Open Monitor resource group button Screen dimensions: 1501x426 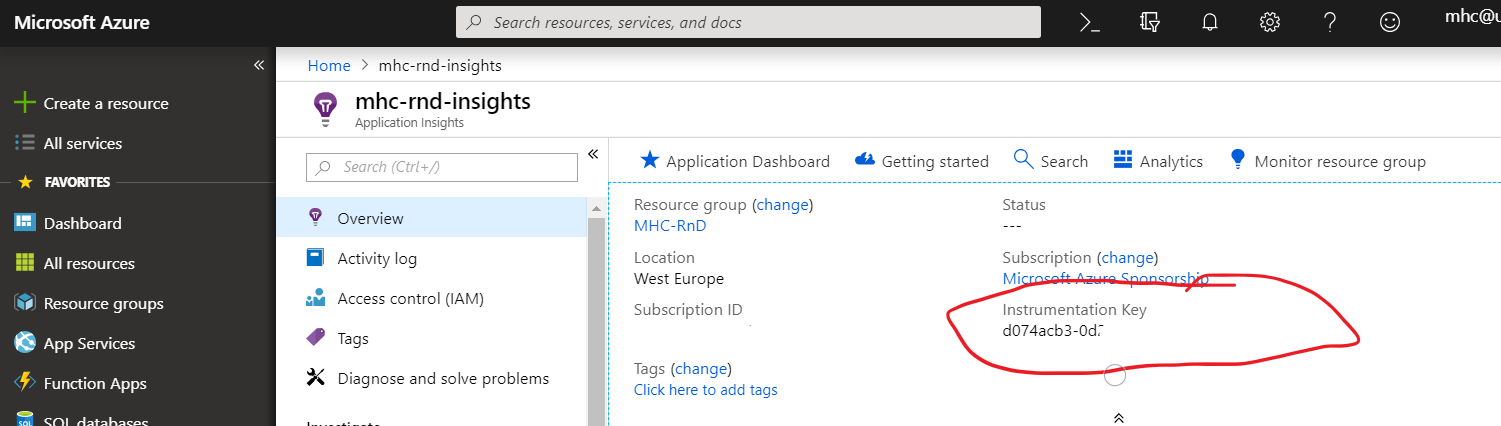coord(1327,160)
